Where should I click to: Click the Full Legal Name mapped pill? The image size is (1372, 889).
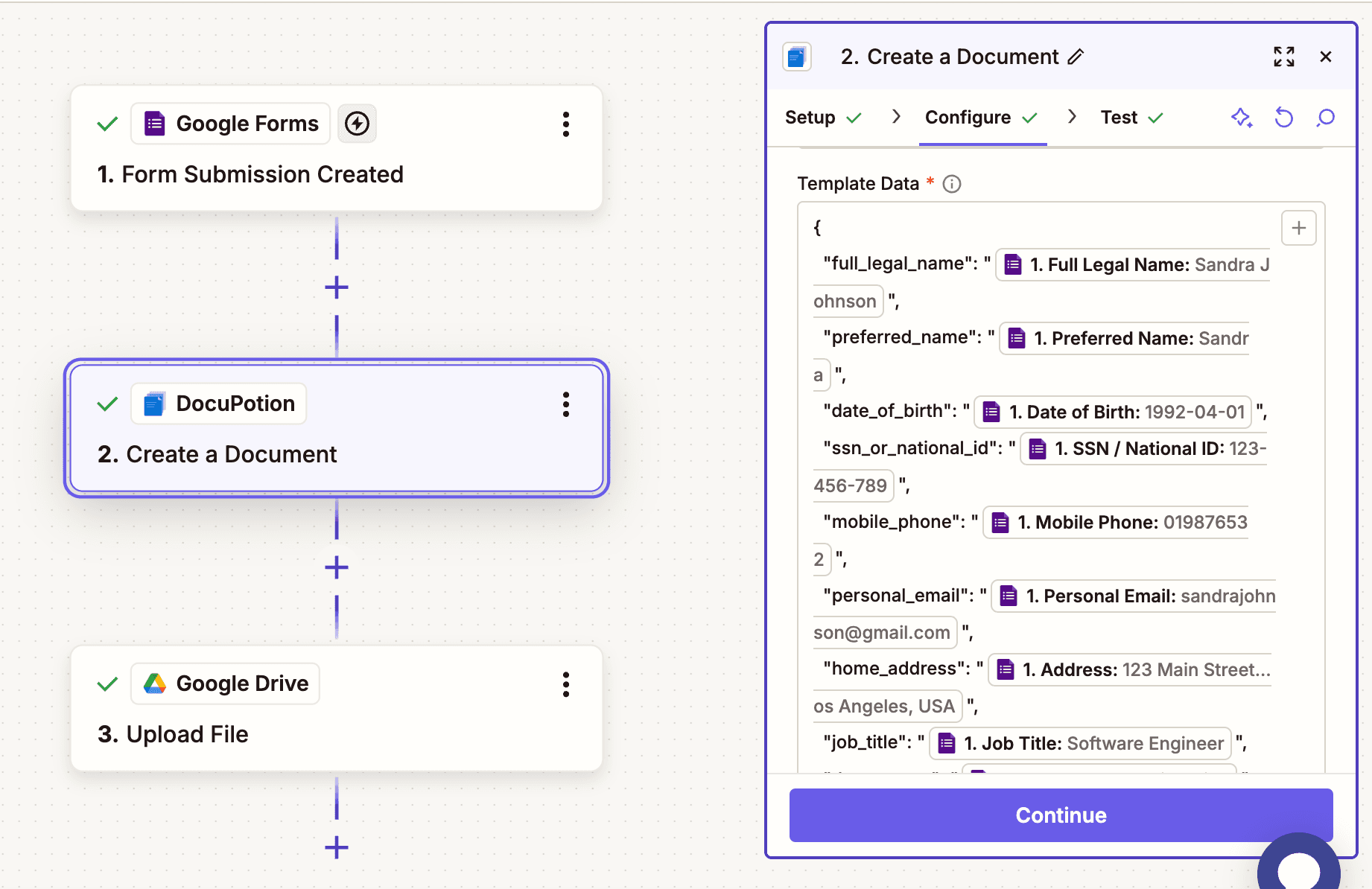(1134, 265)
